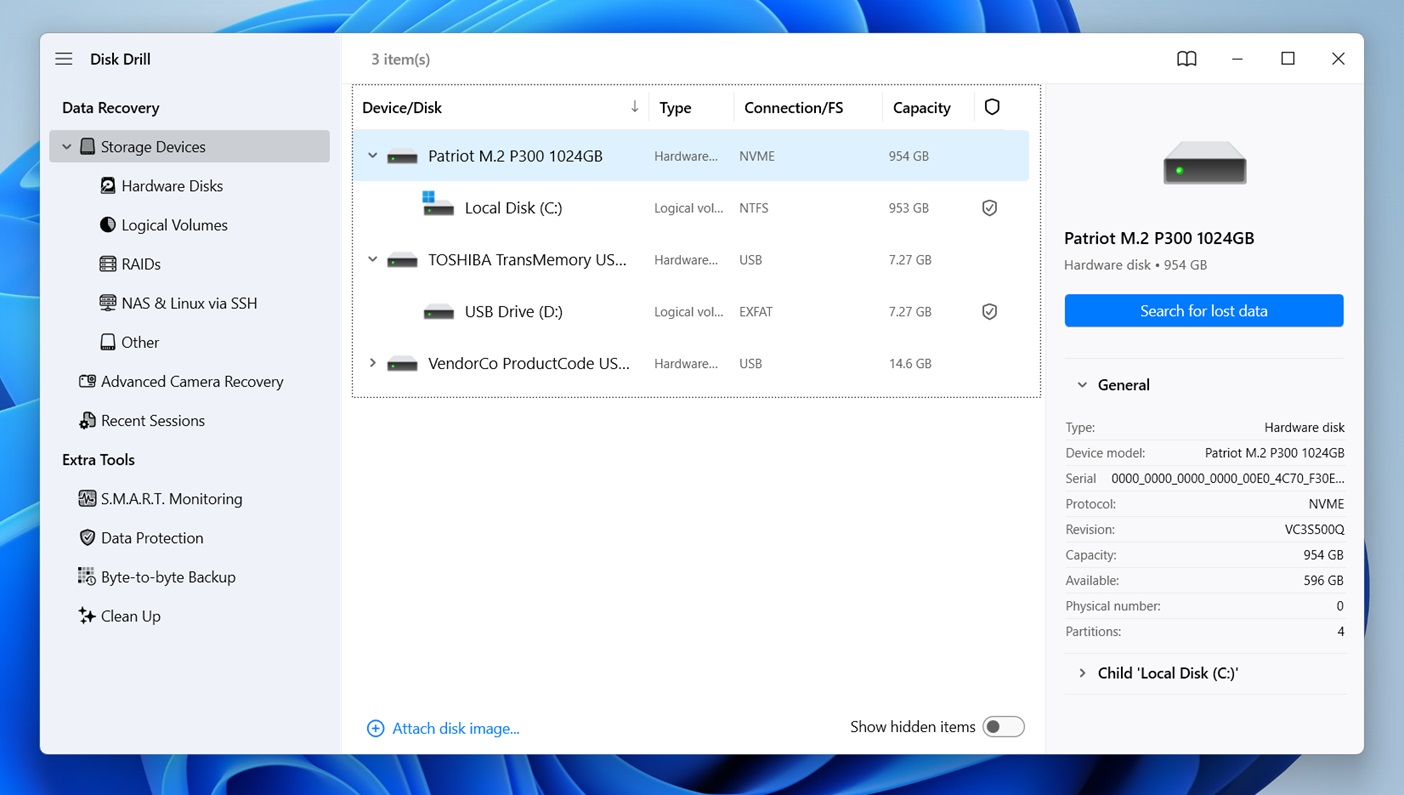Click the serial number value
1404x795 pixels.
[1227, 479]
